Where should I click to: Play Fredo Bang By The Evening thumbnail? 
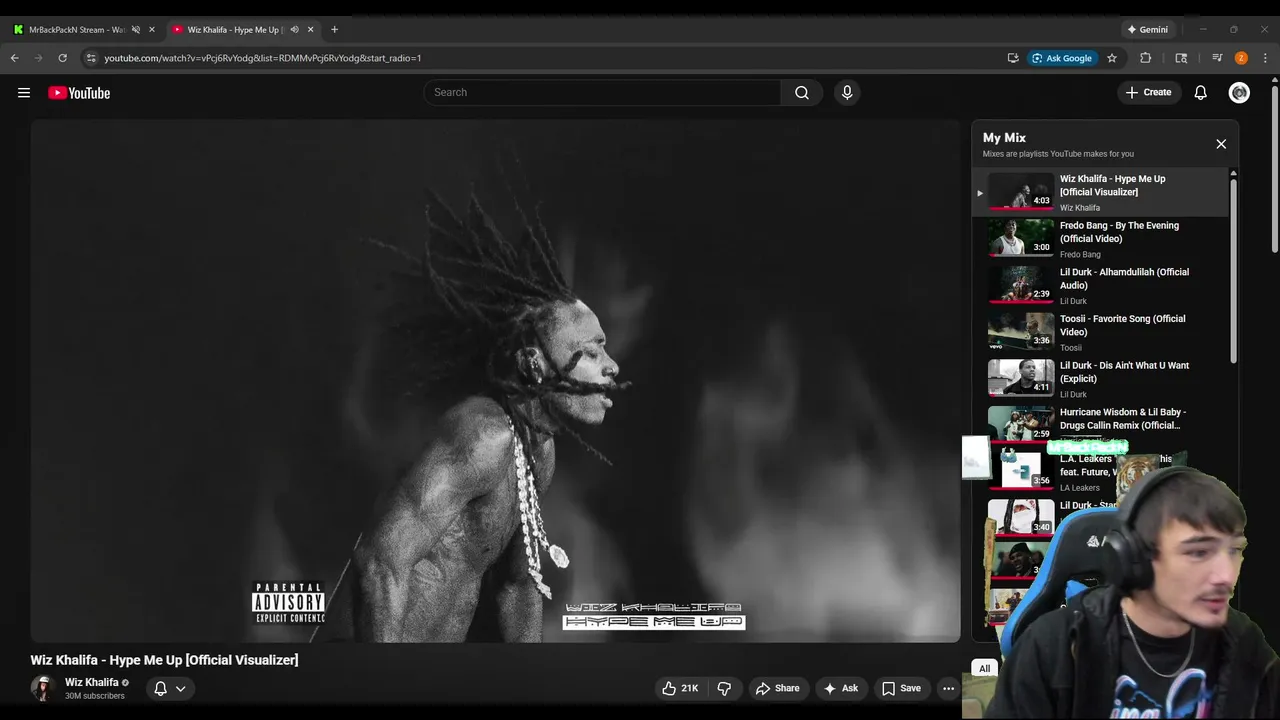tap(1021, 238)
